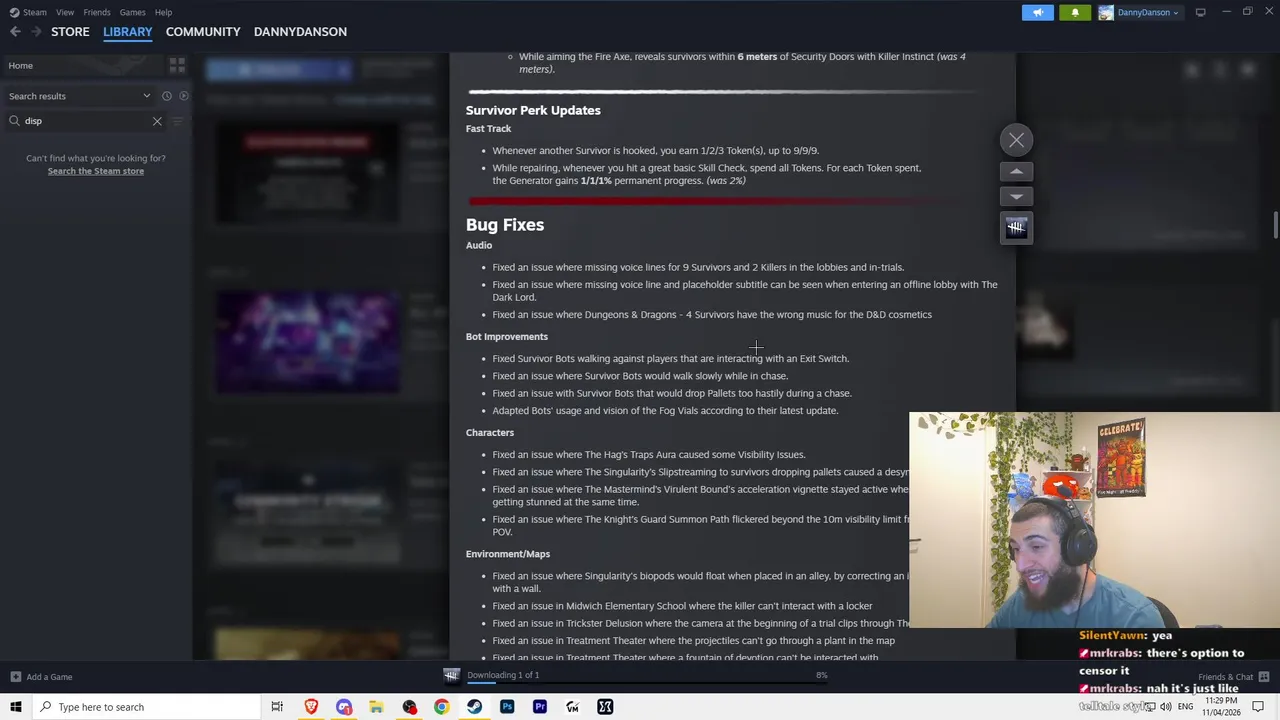Open the download queue game icon
The image size is (1280, 720).
click(452, 675)
